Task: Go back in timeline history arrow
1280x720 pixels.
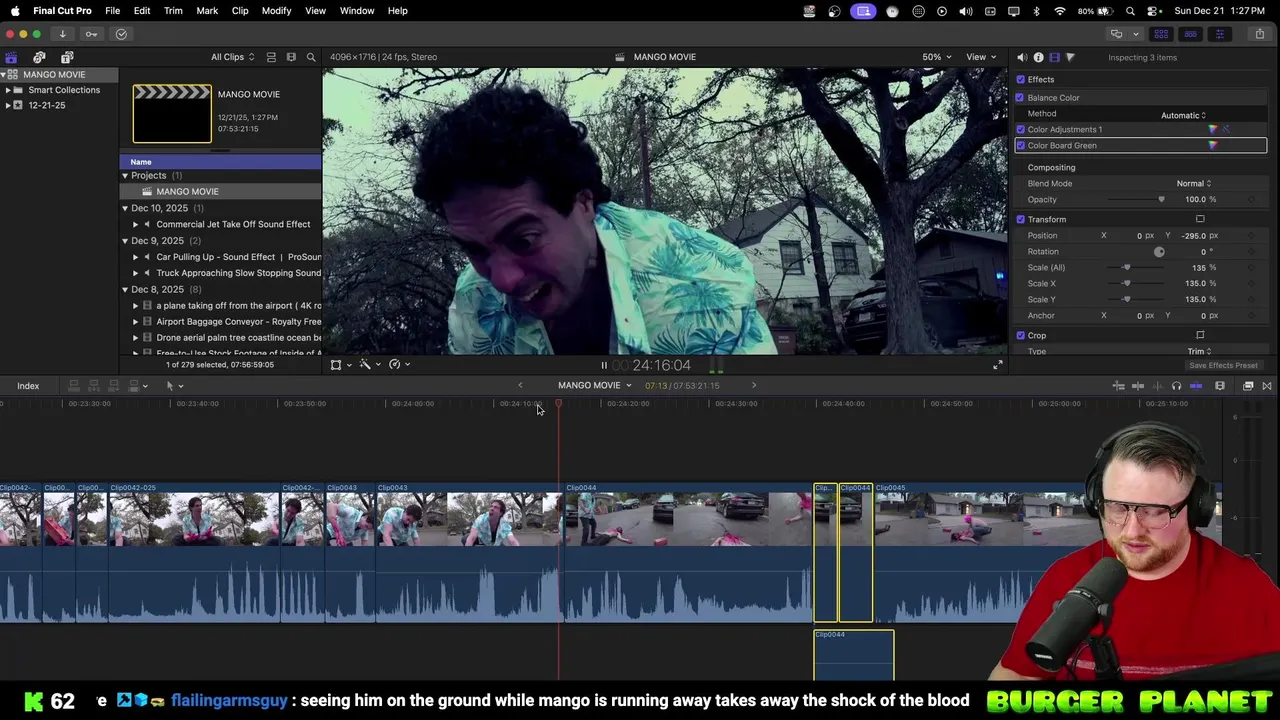Action: [520, 385]
